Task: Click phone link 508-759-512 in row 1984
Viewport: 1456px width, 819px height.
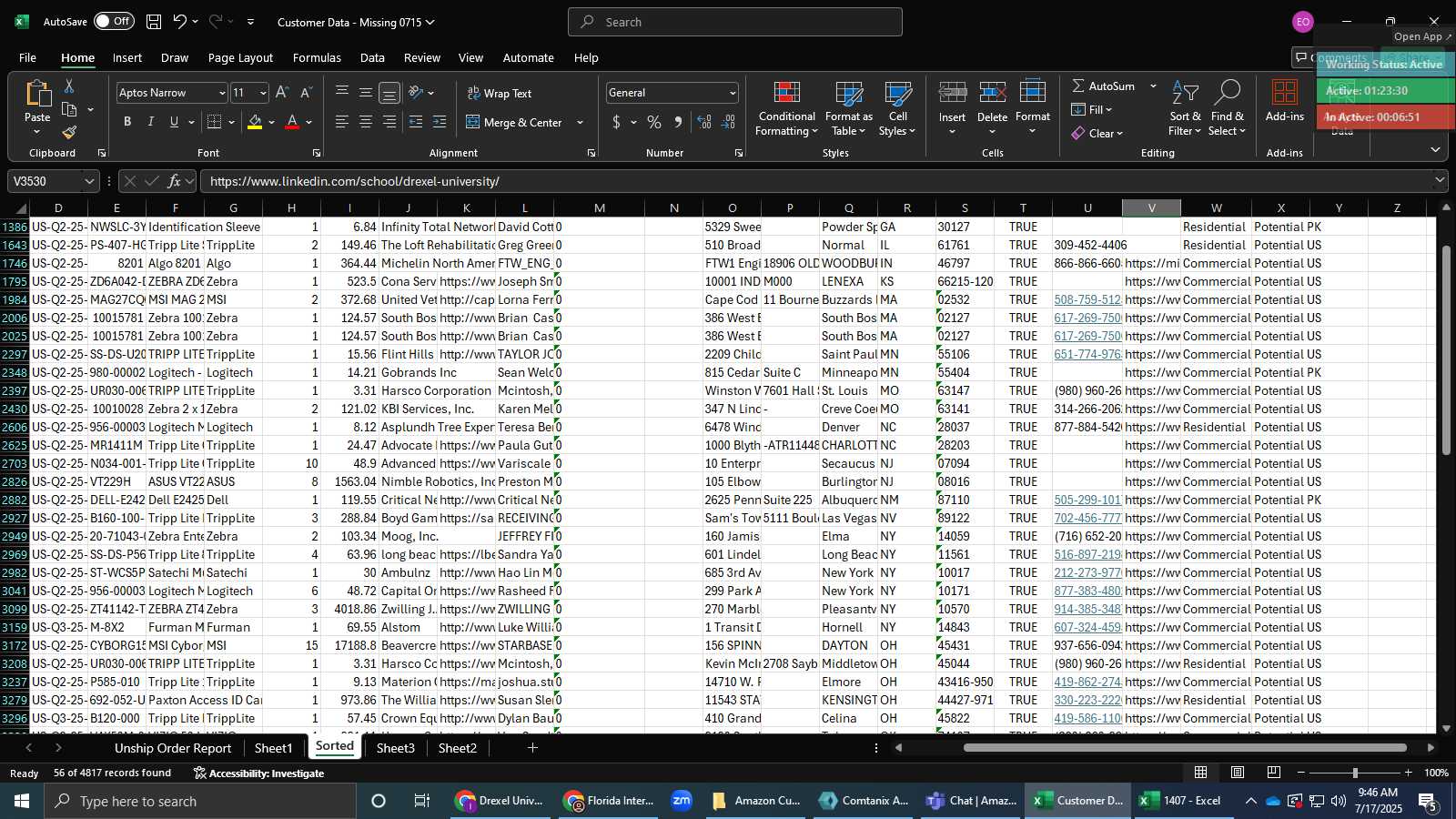Action: tap(1087, 299)
